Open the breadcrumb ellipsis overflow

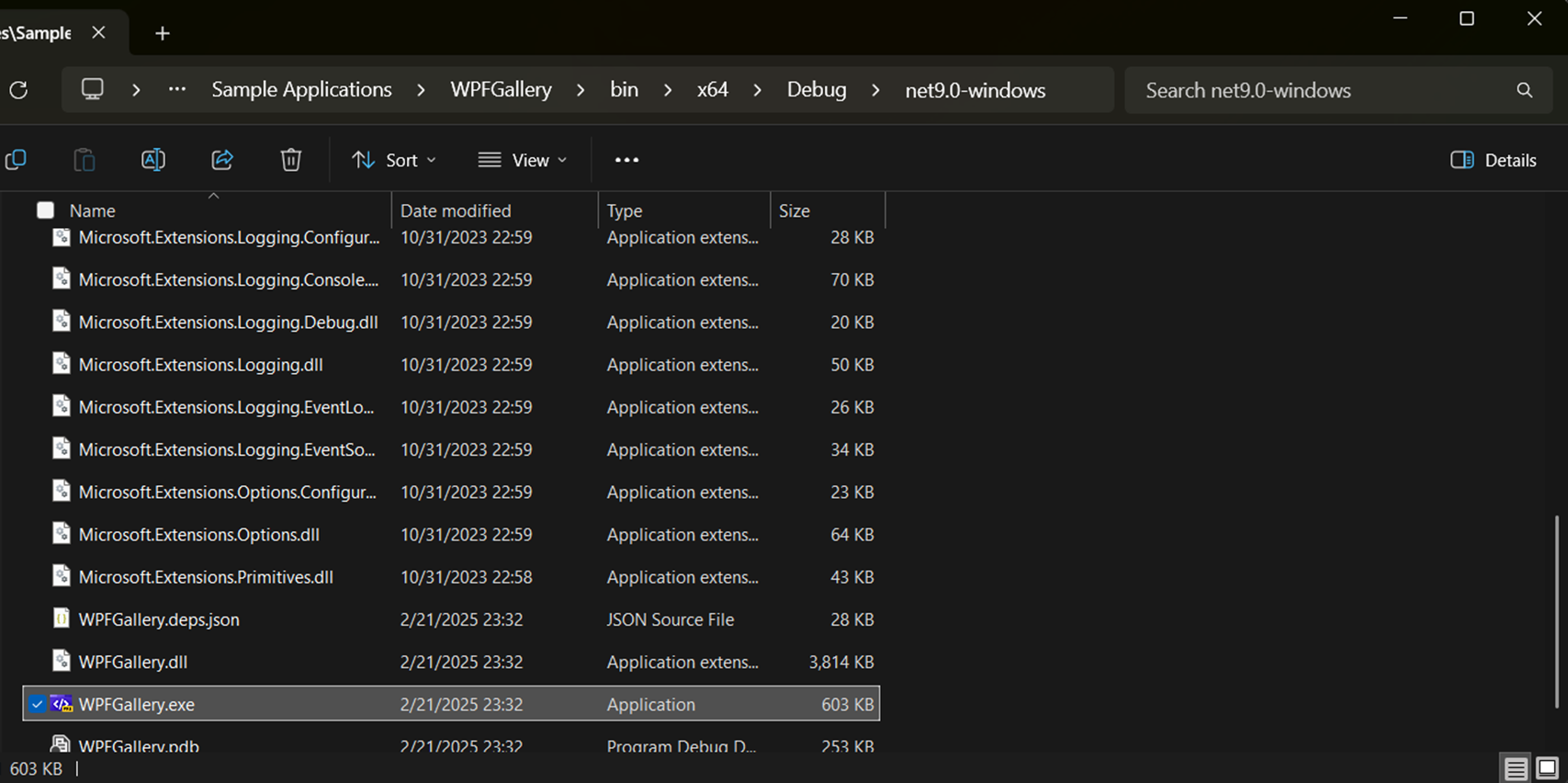coord(177,89)
